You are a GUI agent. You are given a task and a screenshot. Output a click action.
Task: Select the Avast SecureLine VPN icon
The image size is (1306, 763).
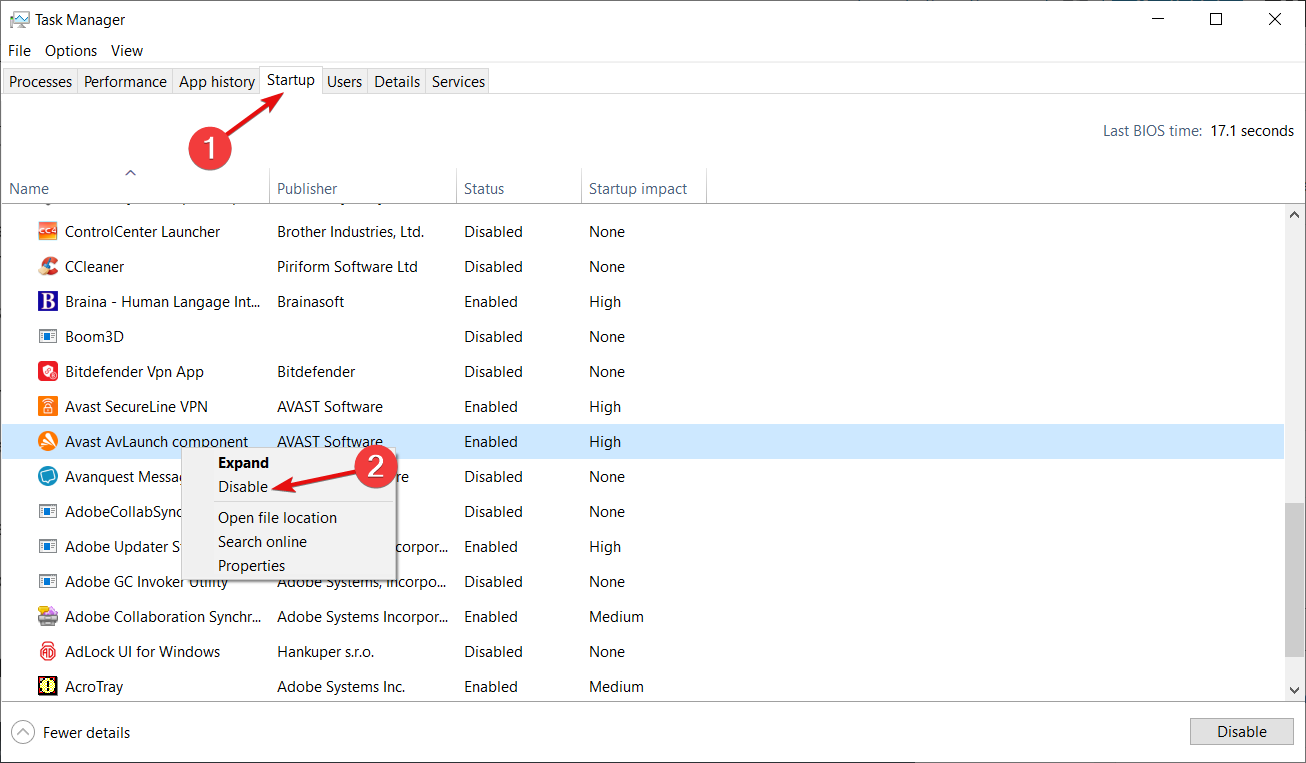(47, 407)
